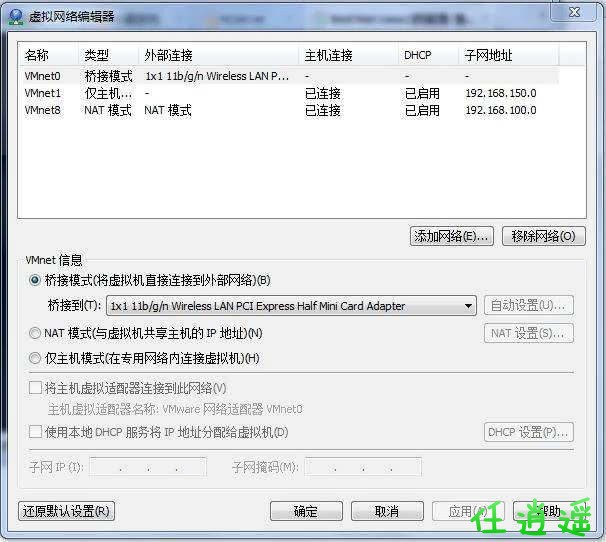Click 主机连接 column header
Screen dimensions: 606x542
(x=348, y=55)
